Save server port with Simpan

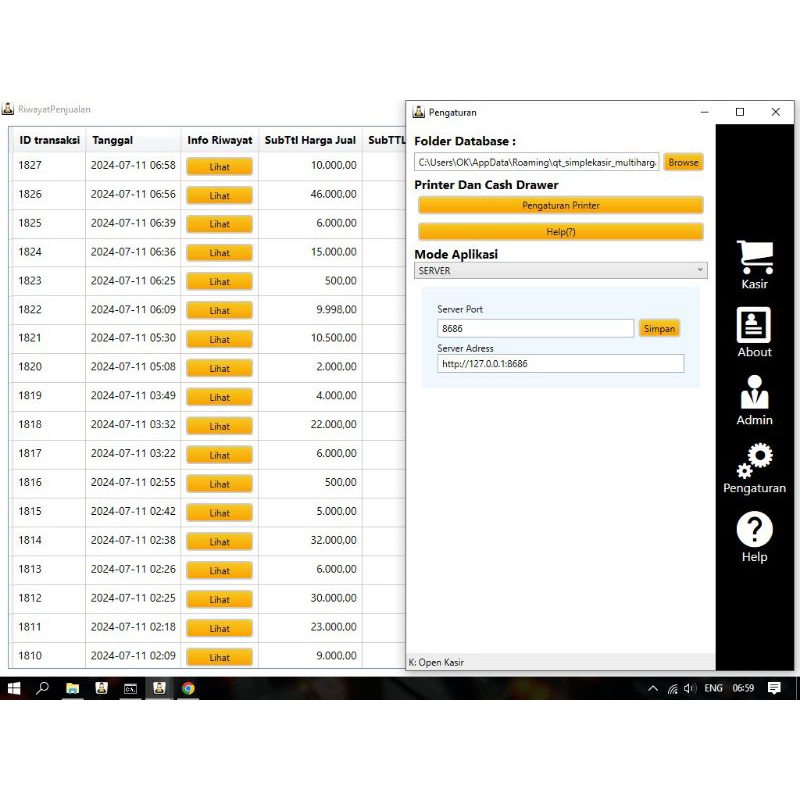(x=659, y=328)
